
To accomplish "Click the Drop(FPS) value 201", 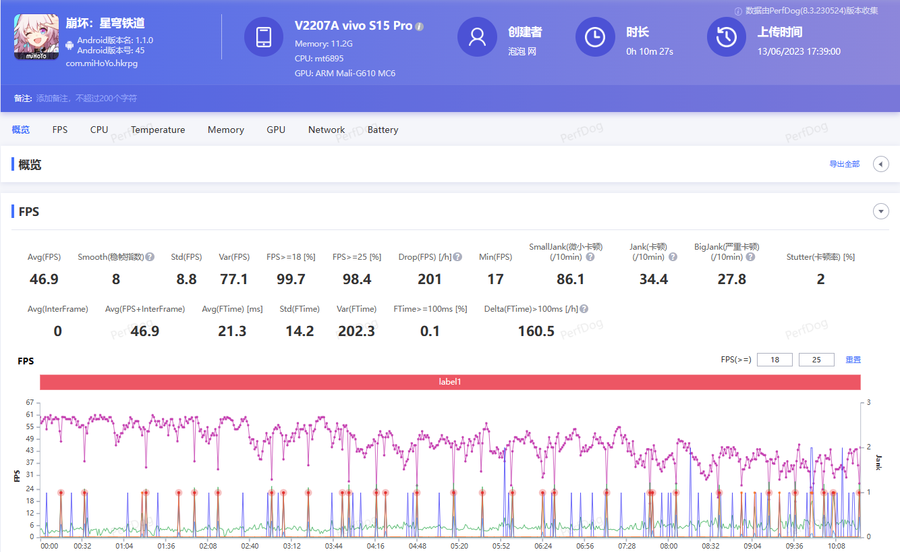I will [x=429, y=279].
